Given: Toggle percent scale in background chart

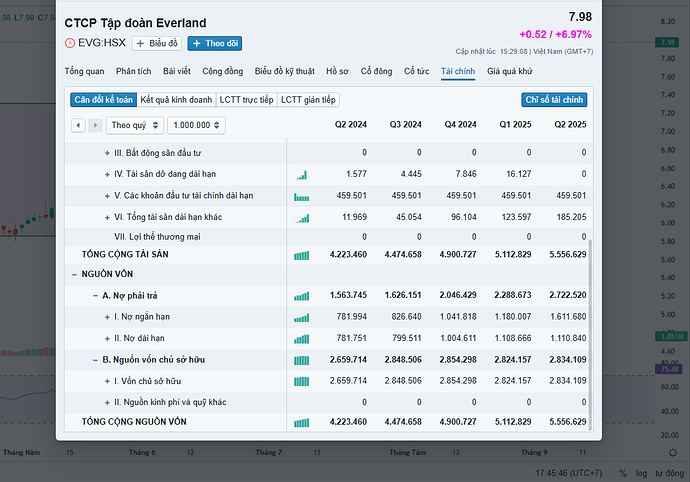Looking at the screenshot, I should [x=623, y=473].
